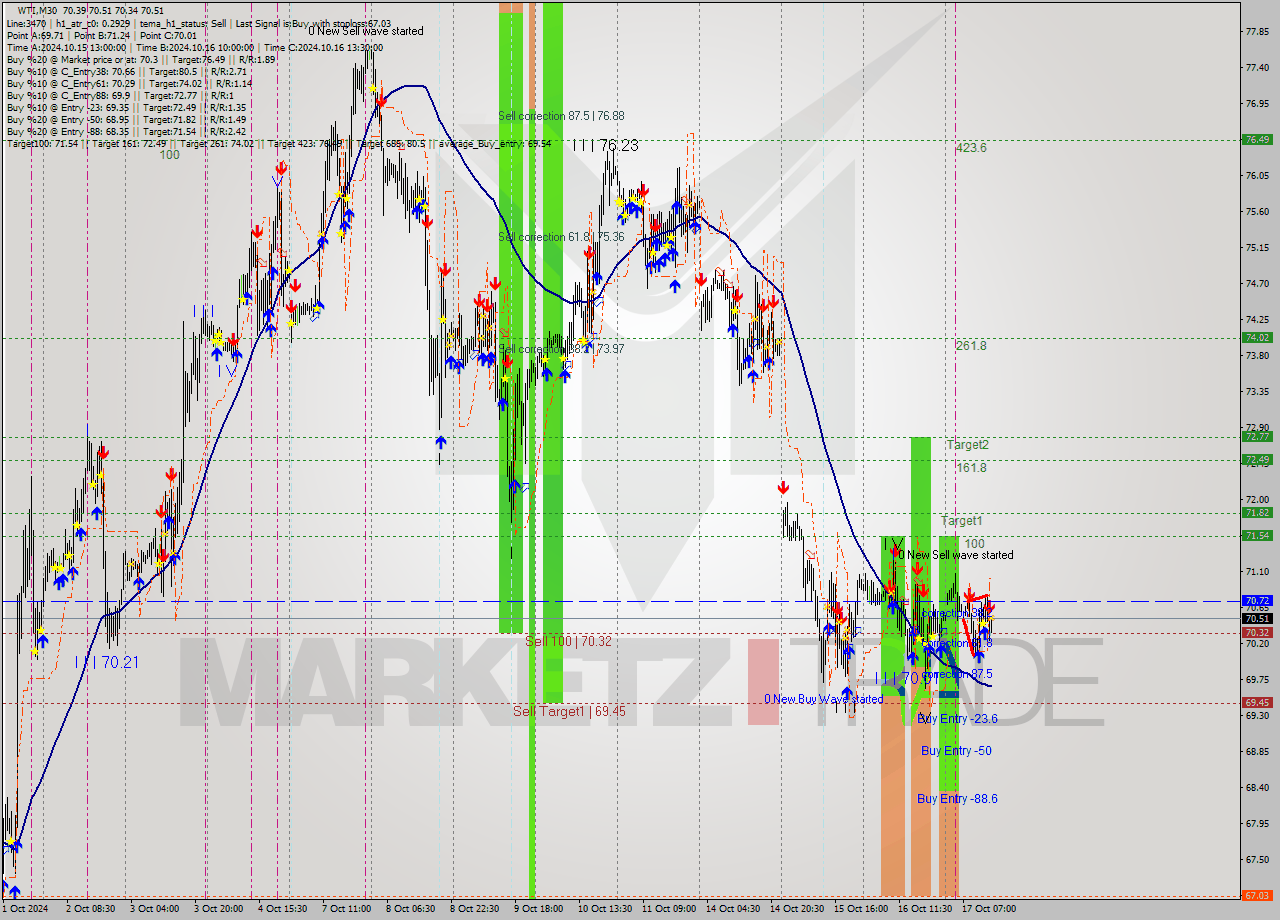Click the 'Target2' label

[x=967, y=444]
